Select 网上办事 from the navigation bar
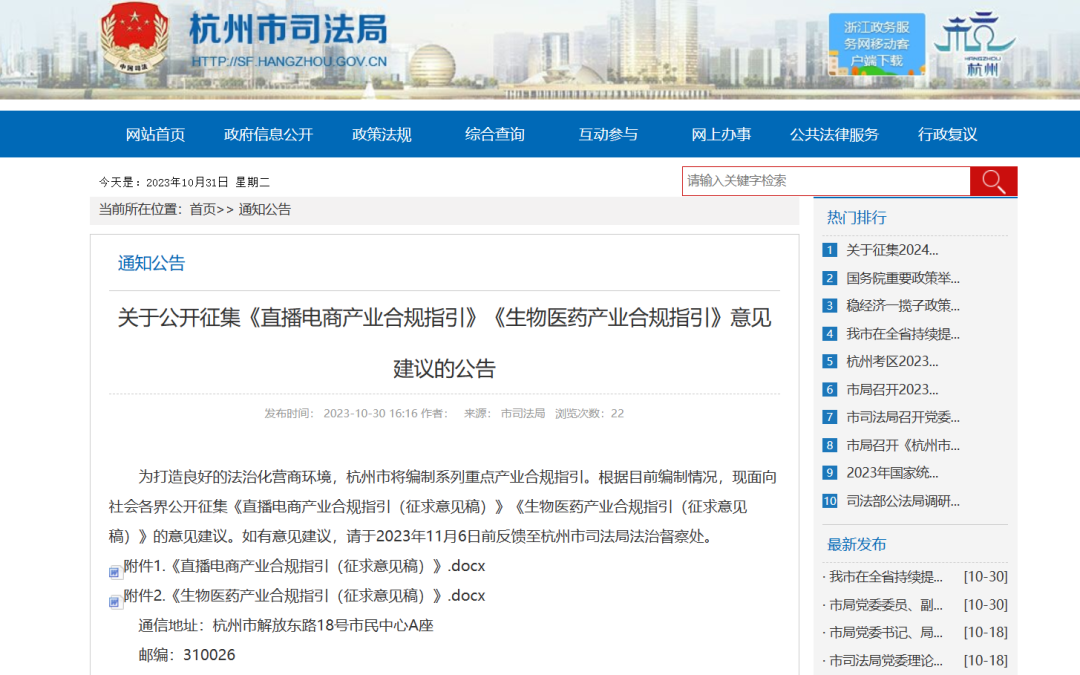Viewport: 1080px width, 675px height. pos(721,134)
